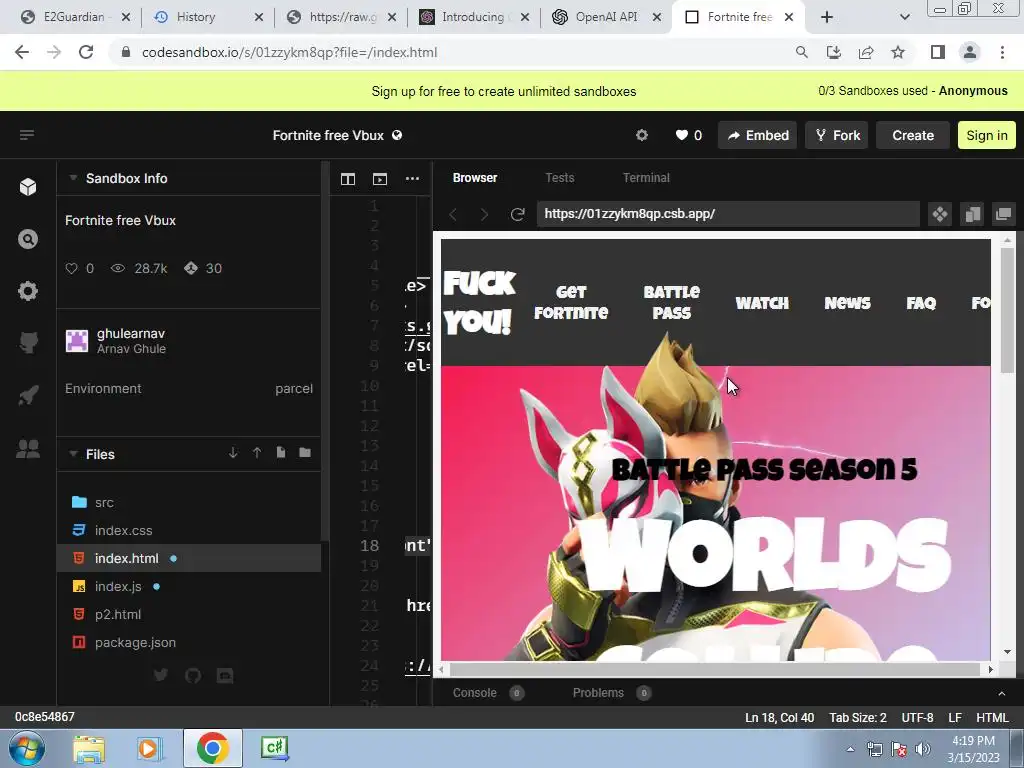This screenshot has width=1024, height=768.
Task: Switch to the Browser tab
Action: pyautogui.click(x=475, y=178)
